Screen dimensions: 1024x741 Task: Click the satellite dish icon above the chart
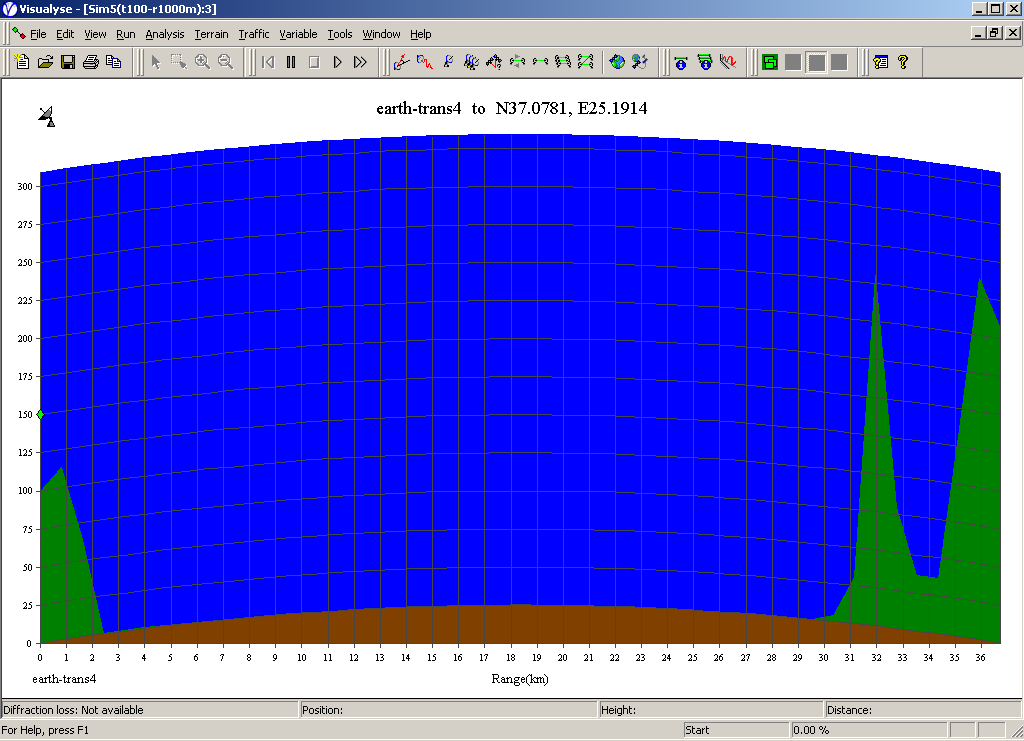[47, 116]
